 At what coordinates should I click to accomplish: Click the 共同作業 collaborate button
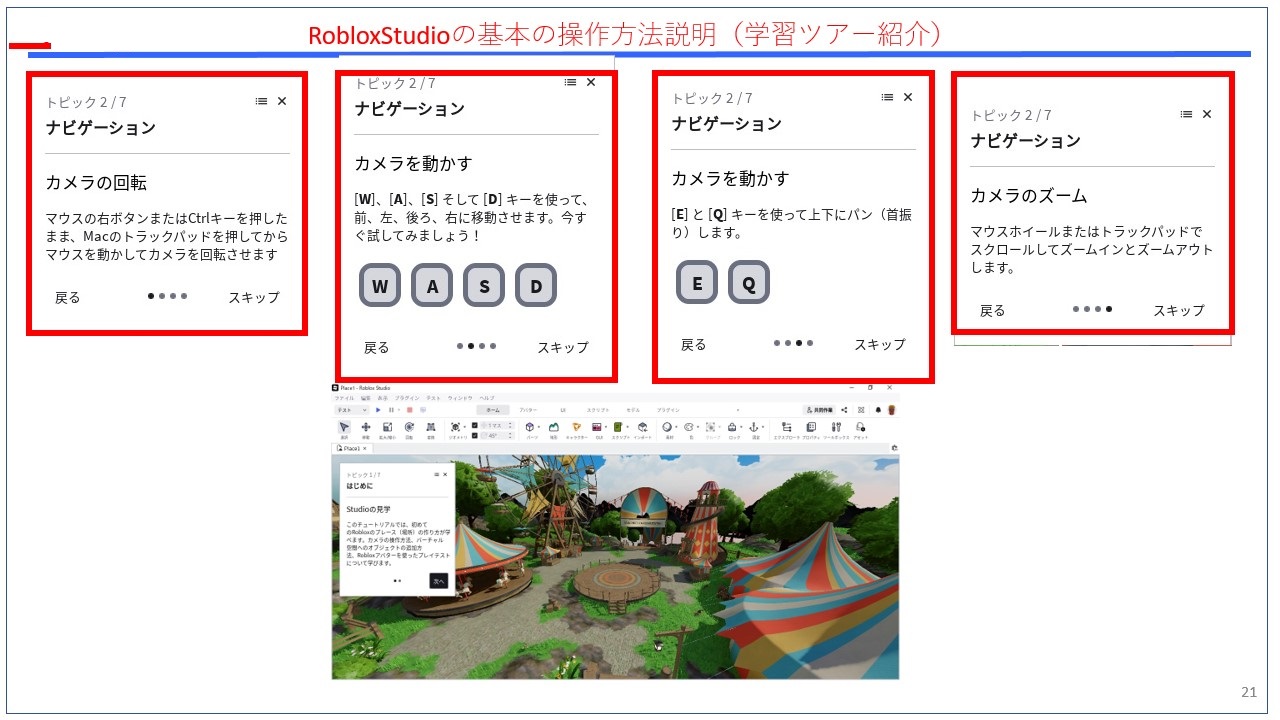point(819,410)
